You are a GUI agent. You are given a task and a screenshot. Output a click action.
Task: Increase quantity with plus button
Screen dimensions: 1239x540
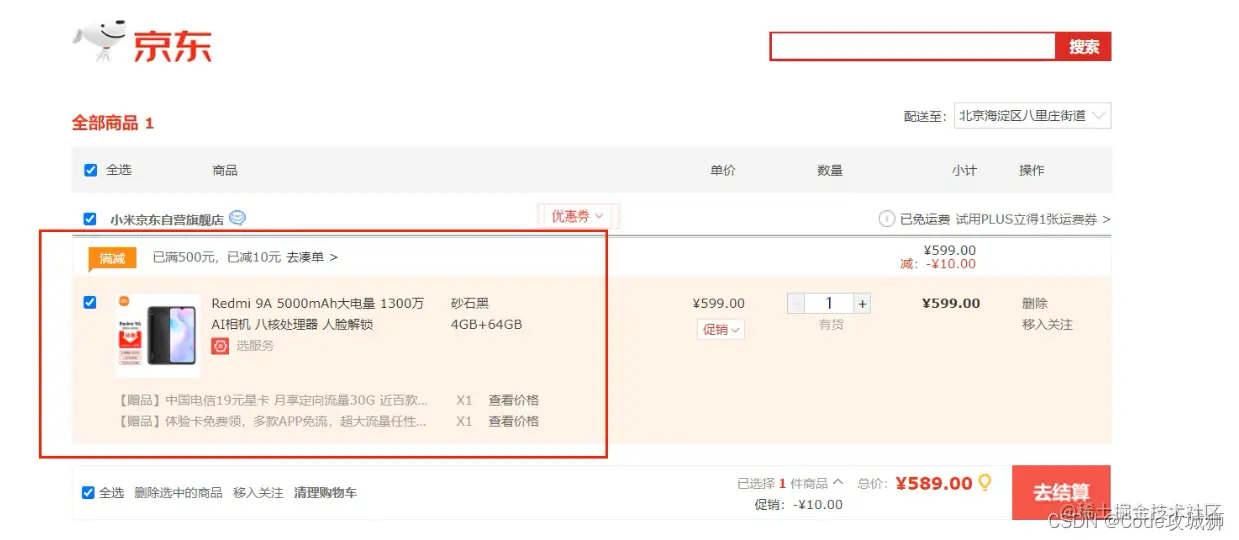(x=862, y=303)
